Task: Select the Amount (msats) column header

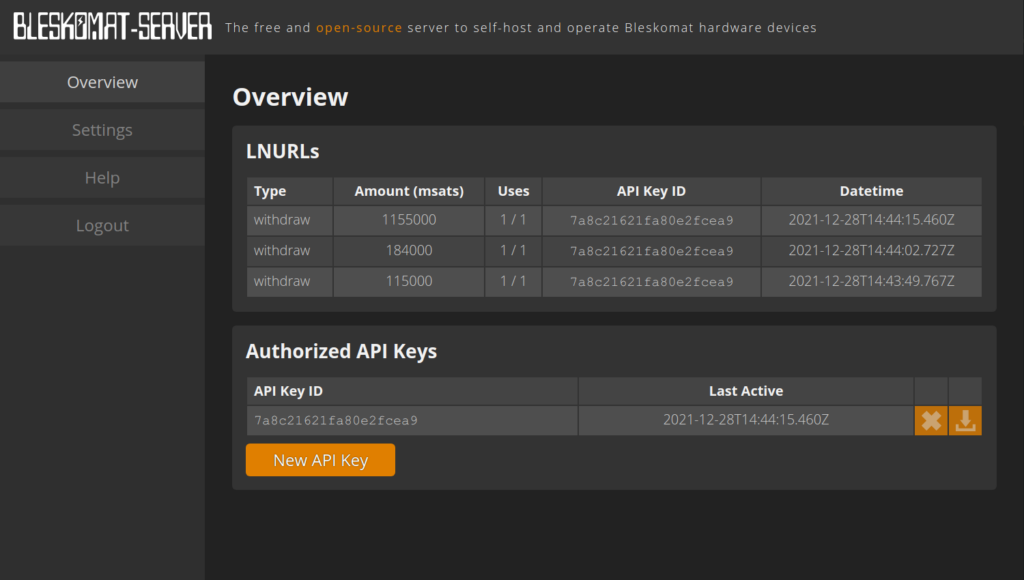Action: coord(409,191)
